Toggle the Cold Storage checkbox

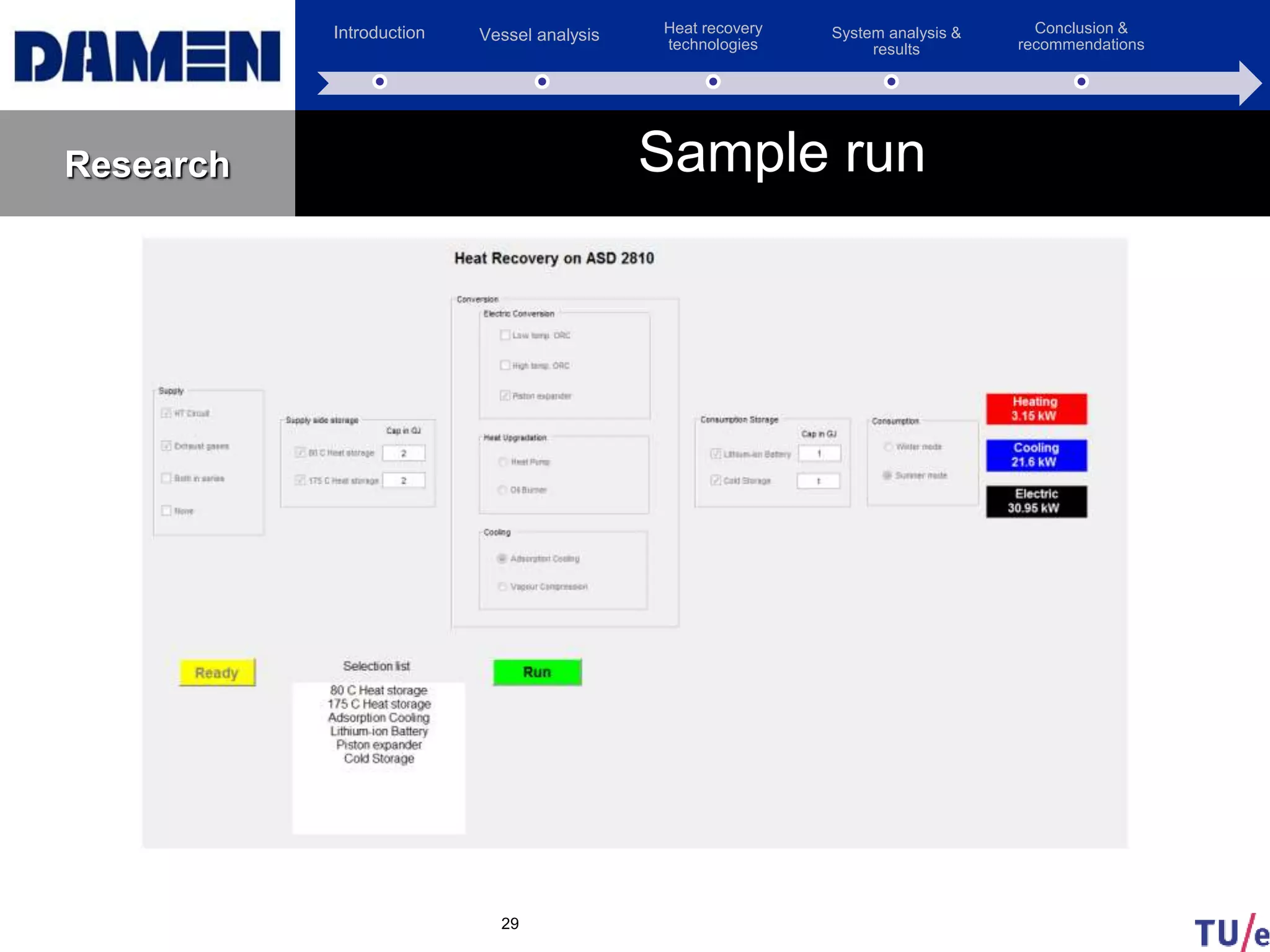[716, 481]
